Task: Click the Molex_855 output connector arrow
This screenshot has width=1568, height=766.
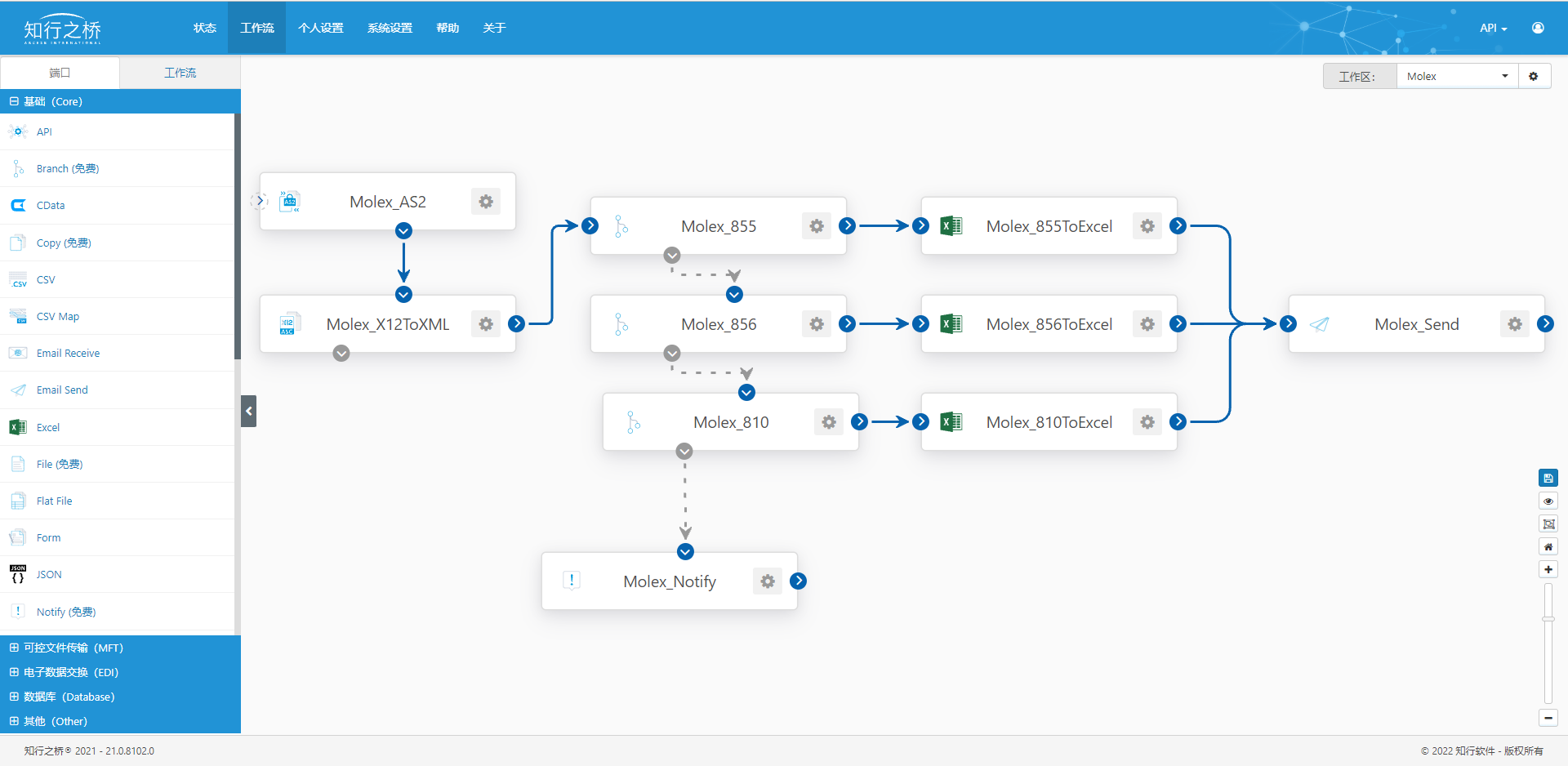Action: 848,225
